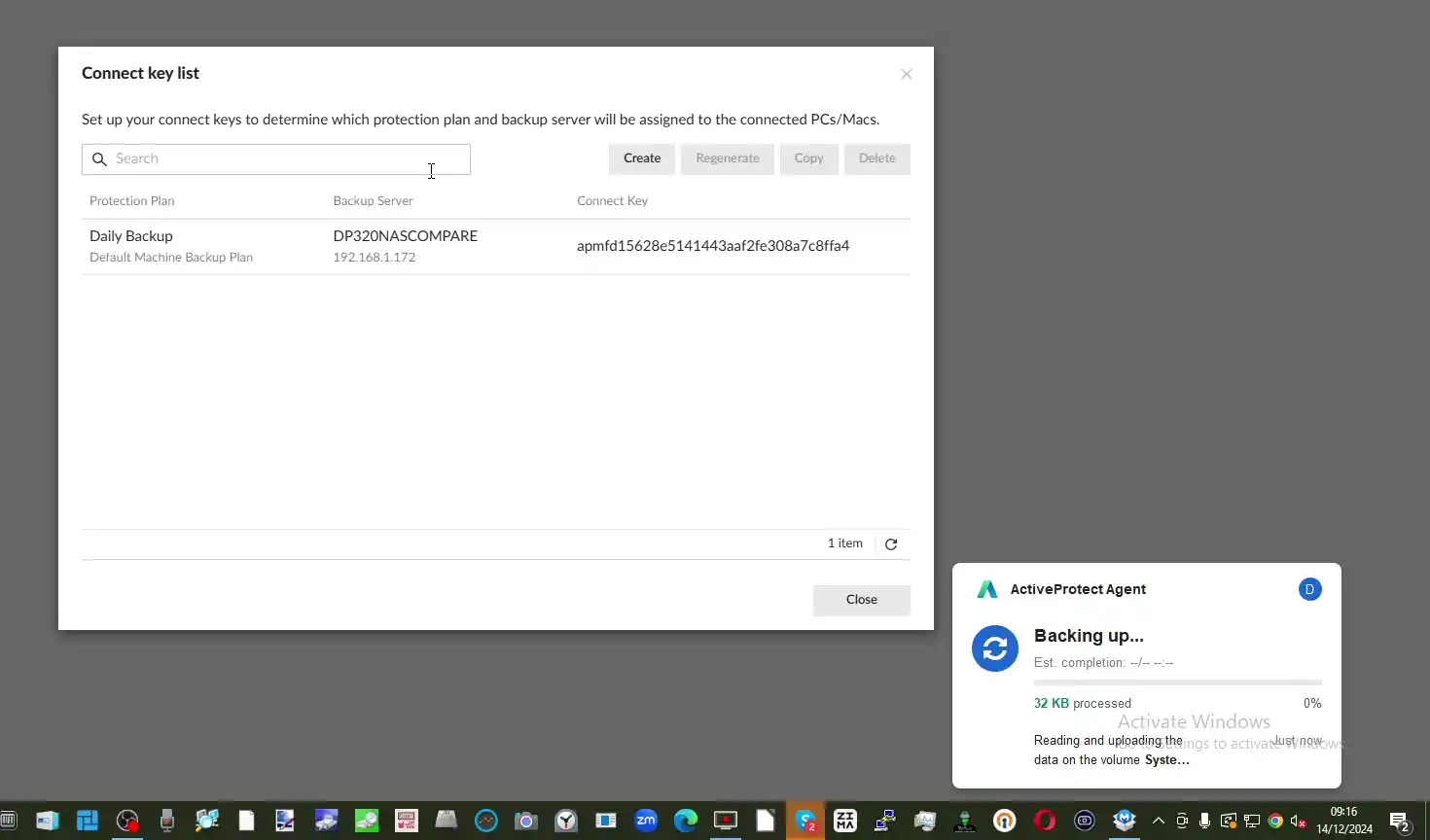
Task: Click the Create button
Action: coord(641,158)
